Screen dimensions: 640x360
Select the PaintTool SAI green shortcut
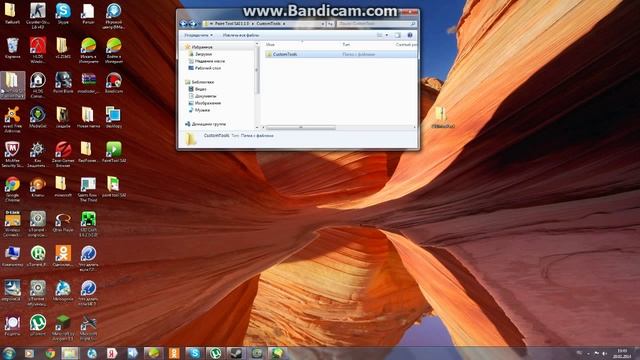[x=113, y=152]
